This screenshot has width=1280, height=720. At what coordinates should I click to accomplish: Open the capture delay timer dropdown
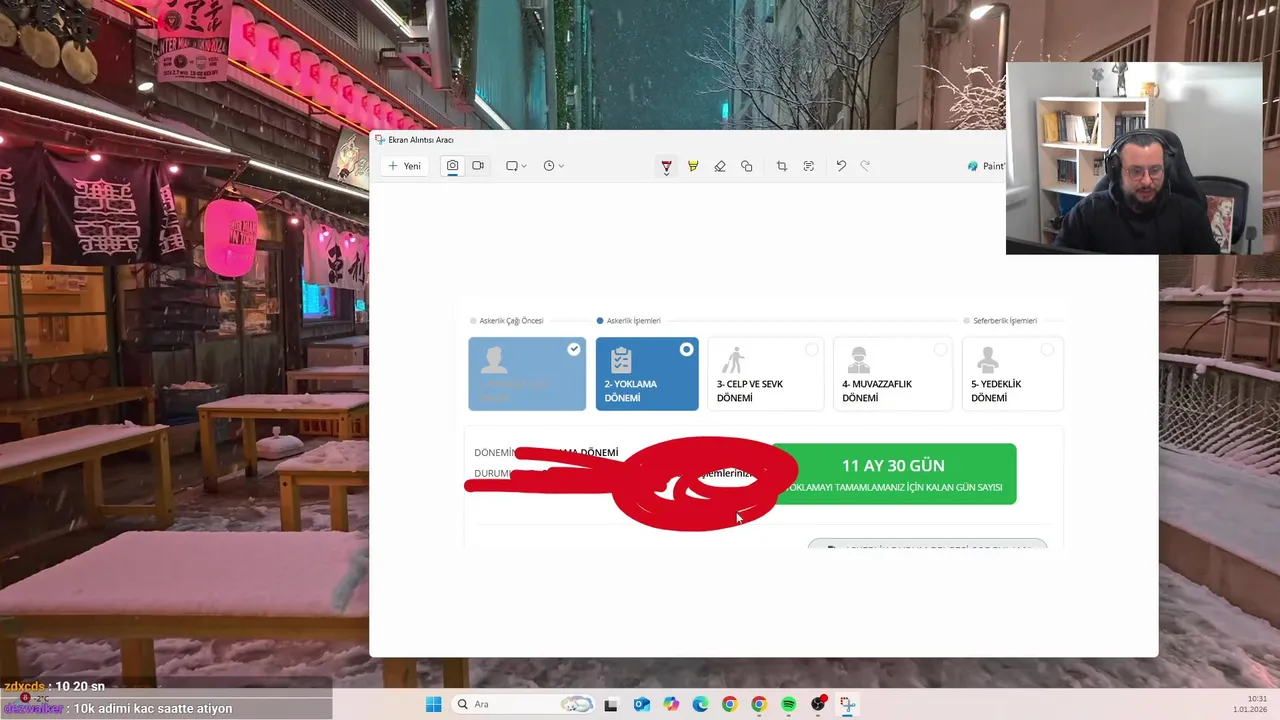pos(553,166)
